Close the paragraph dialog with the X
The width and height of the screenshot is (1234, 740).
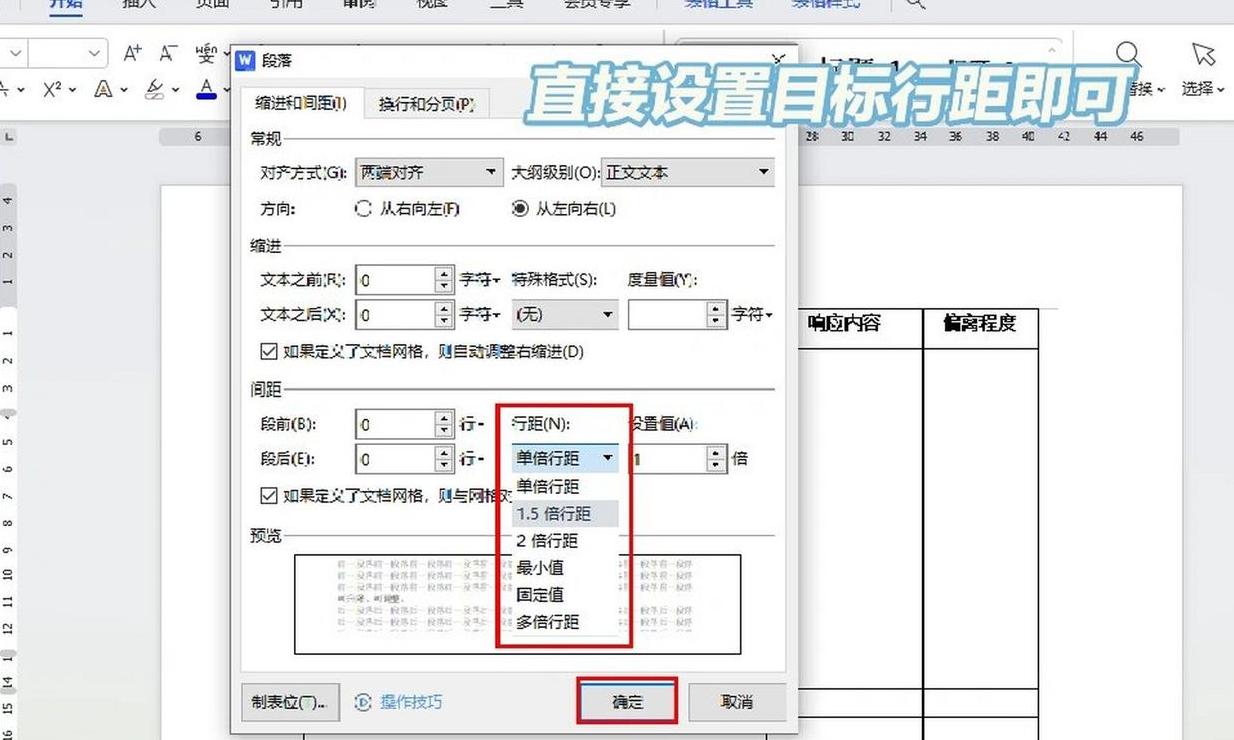click(780, 60)
